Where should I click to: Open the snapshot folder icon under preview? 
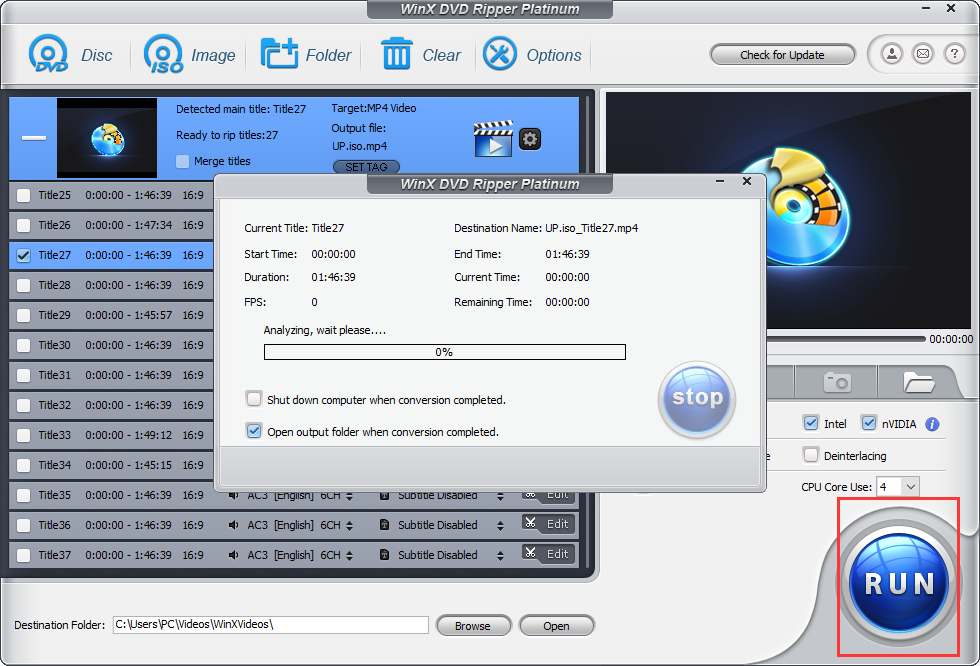click(919, 382)
